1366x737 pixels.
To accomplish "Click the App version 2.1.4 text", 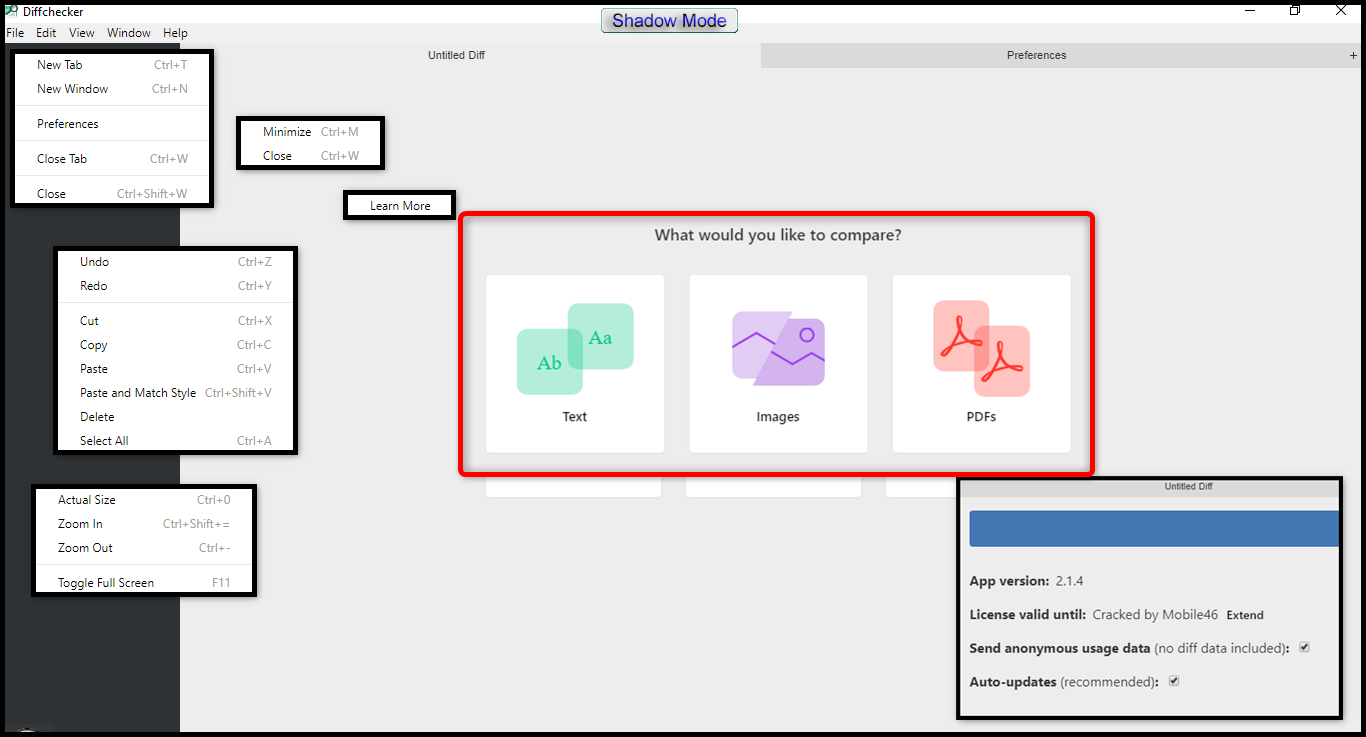I will [1027, 581].
